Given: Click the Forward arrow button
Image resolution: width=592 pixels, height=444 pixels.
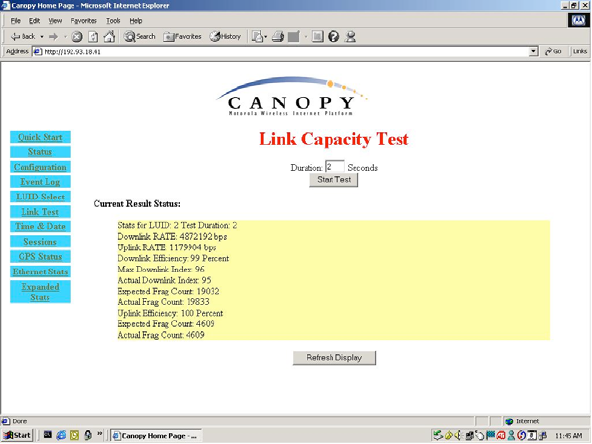Looking at the screenshot, I should pos(54,37).
